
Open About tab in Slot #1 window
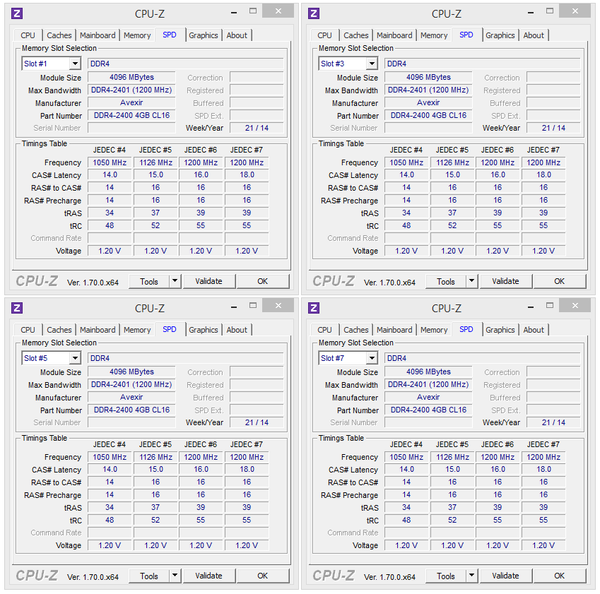237,35
